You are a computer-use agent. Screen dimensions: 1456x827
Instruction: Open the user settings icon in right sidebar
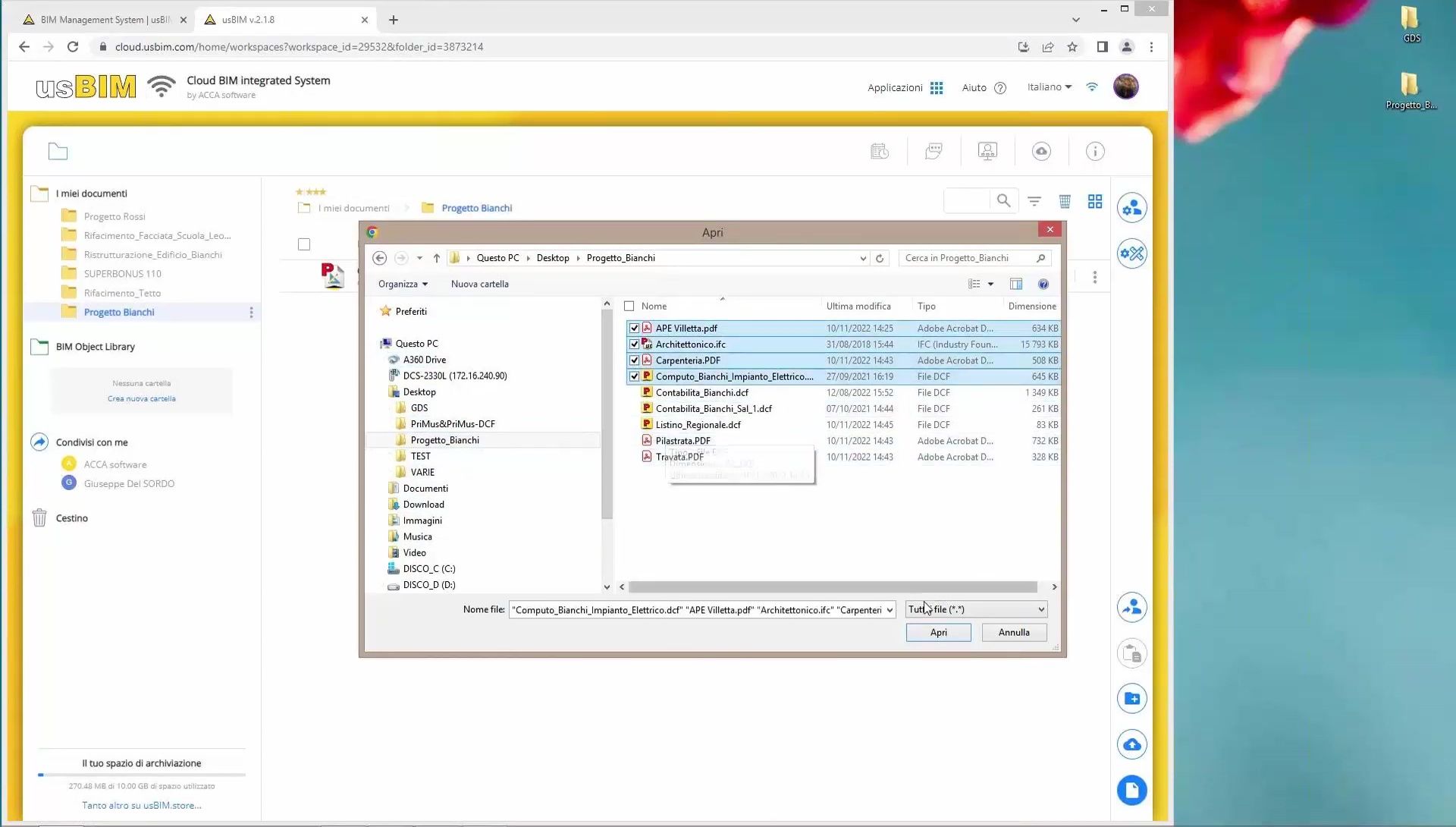point(1132,208)
